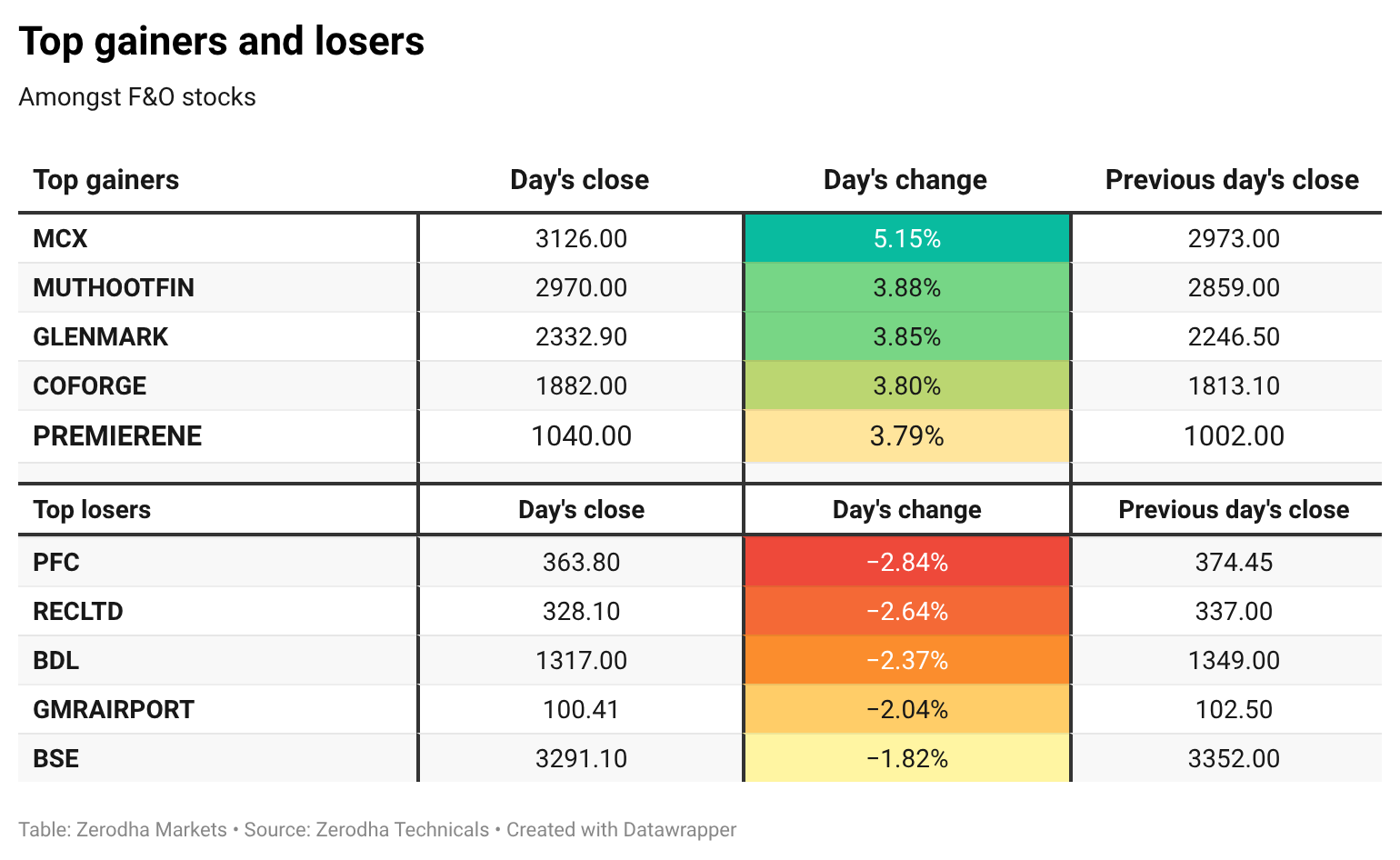
Task: Click the Top losers header
Action: (x=92, y=509)
